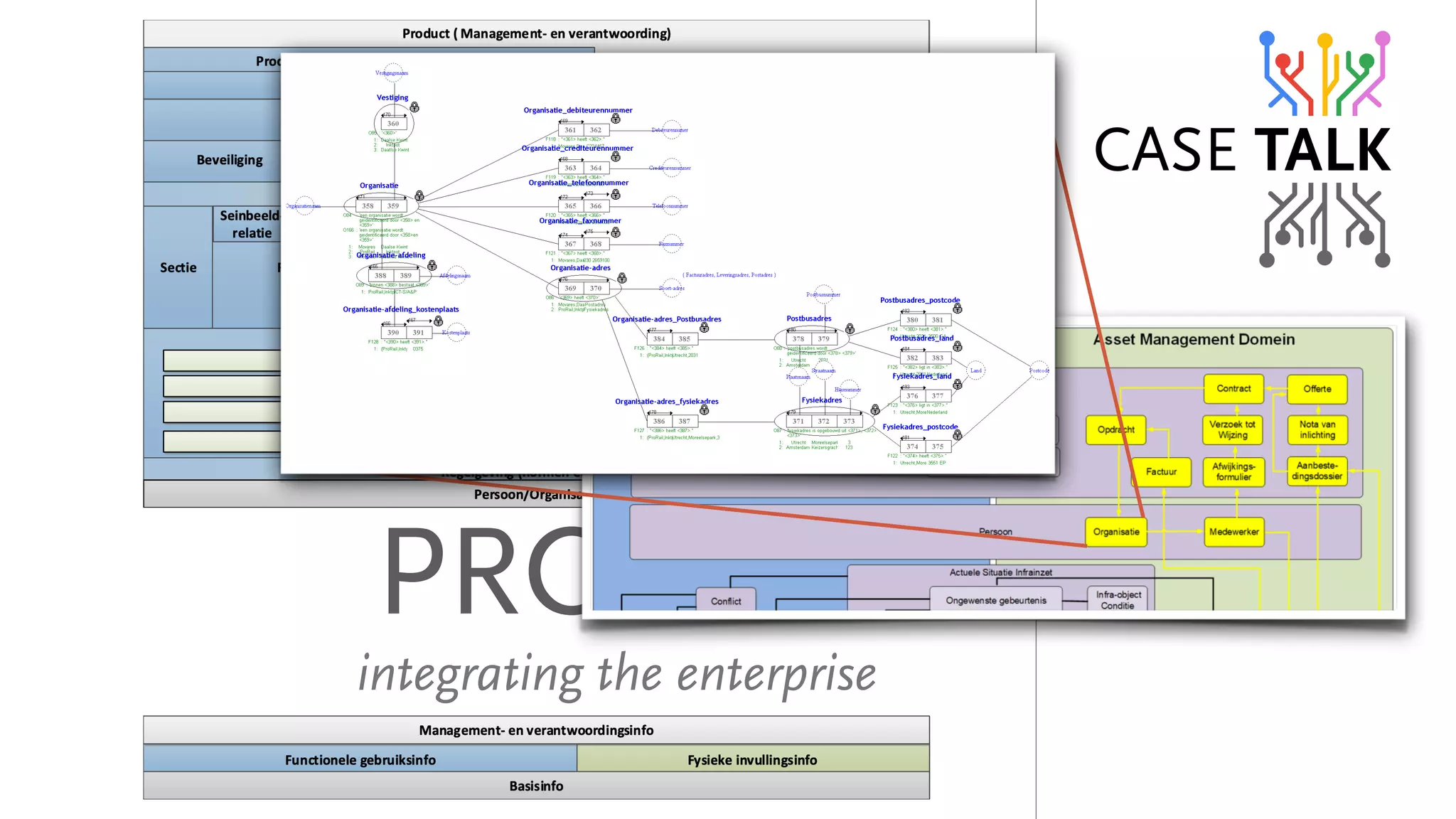Click the yellow Factuur box
The height and width of the screenshot is (819, 1456).
[x=1161, y=472]
